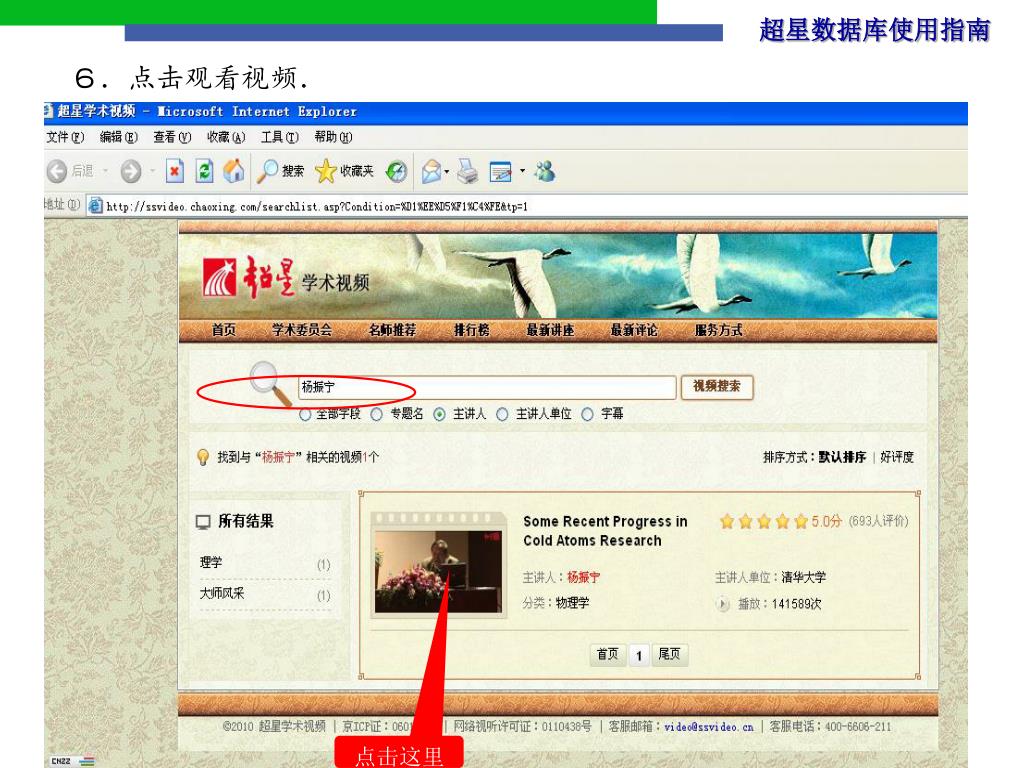
Task: Click the IE address bar URL
Action: tap(317, 206)
